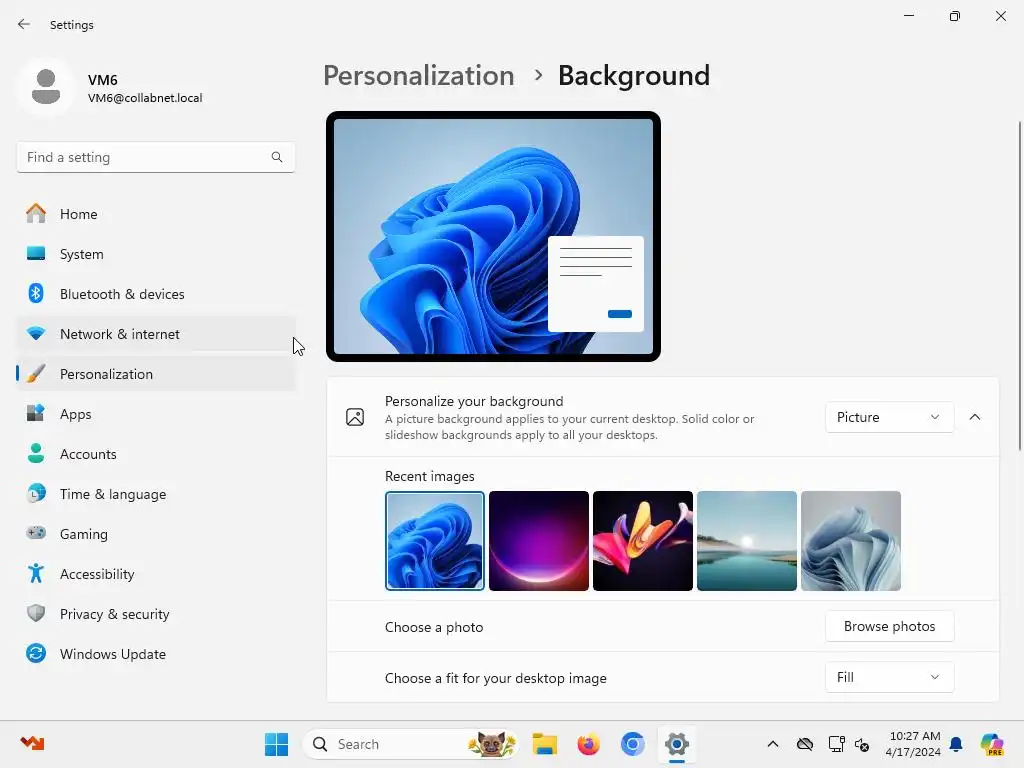The width and height of the screenshot is (1024, 768).
Task: Click the Bluetooth icon in sidebar
Action: [x=36, y=294]
